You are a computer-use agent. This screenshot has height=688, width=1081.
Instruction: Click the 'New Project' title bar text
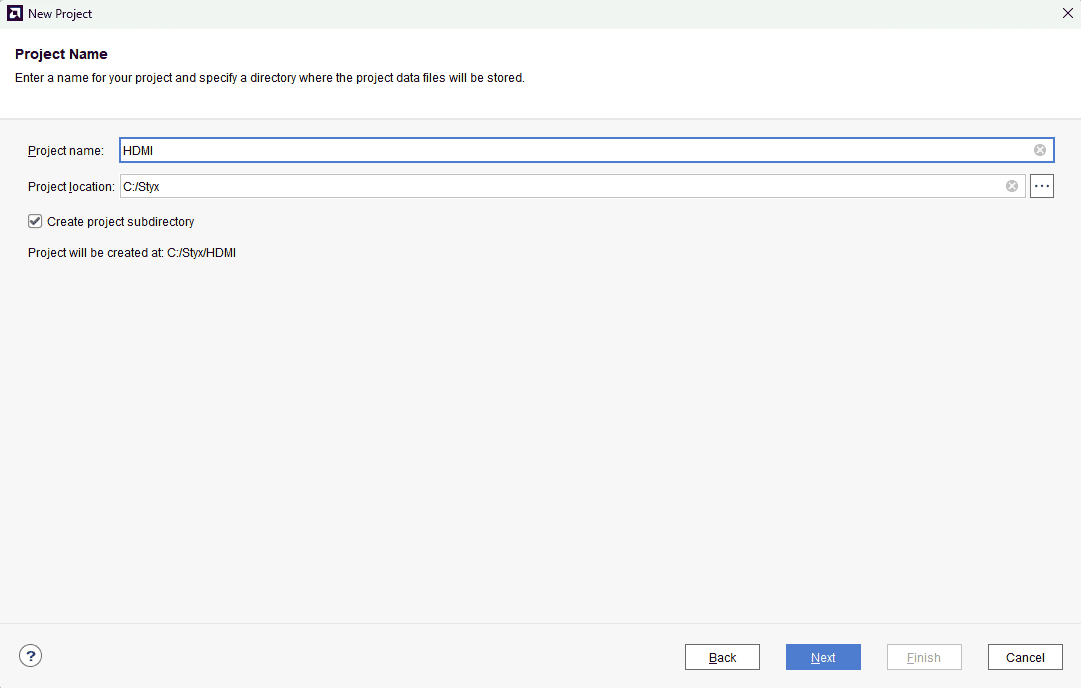point(60,14)
